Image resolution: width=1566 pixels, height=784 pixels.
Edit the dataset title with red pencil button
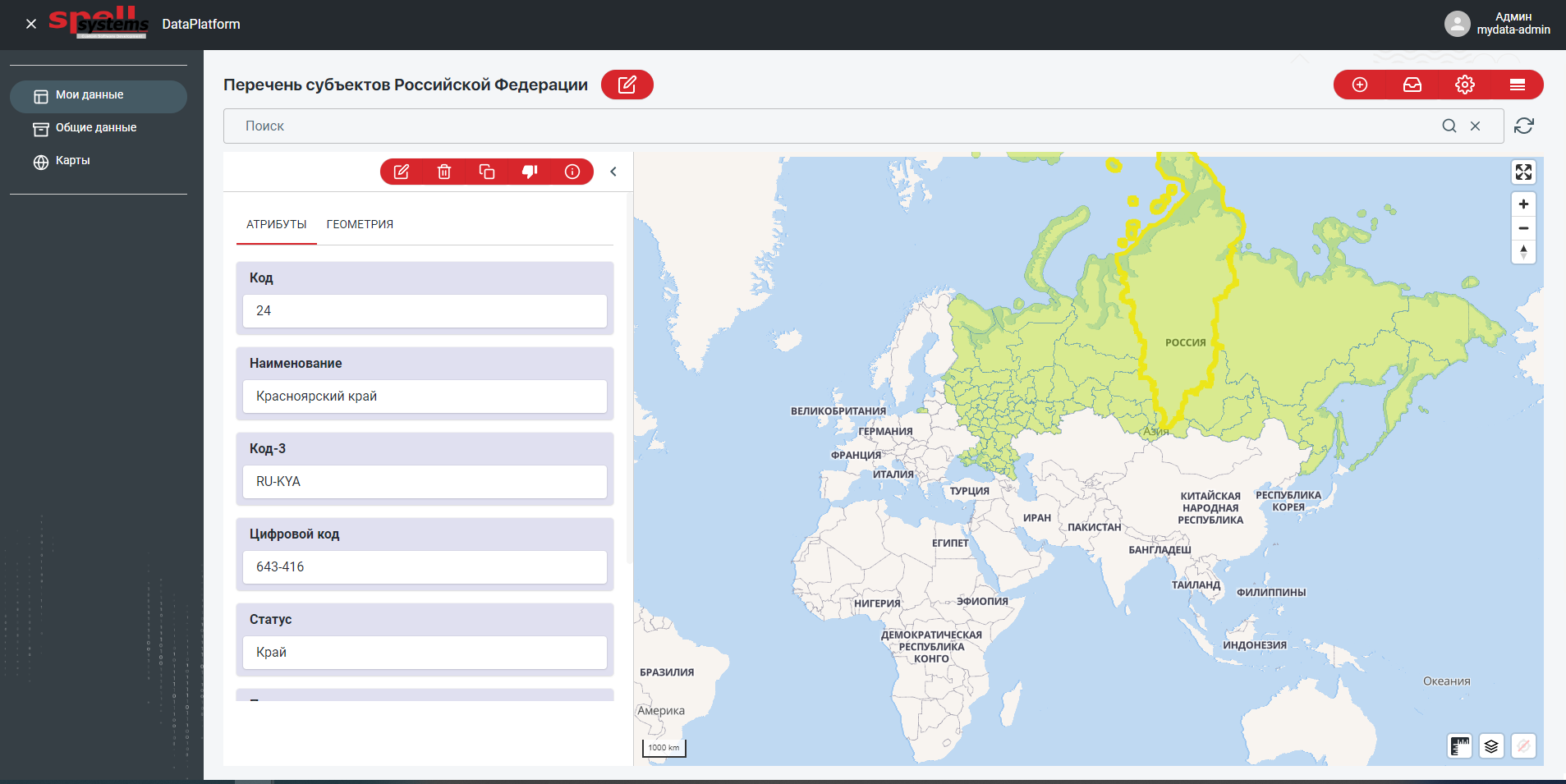click(x=627, y=85)
